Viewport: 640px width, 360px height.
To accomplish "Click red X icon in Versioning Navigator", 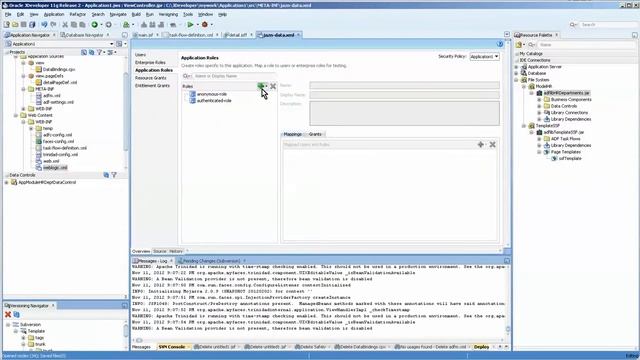I will point(8,314).
